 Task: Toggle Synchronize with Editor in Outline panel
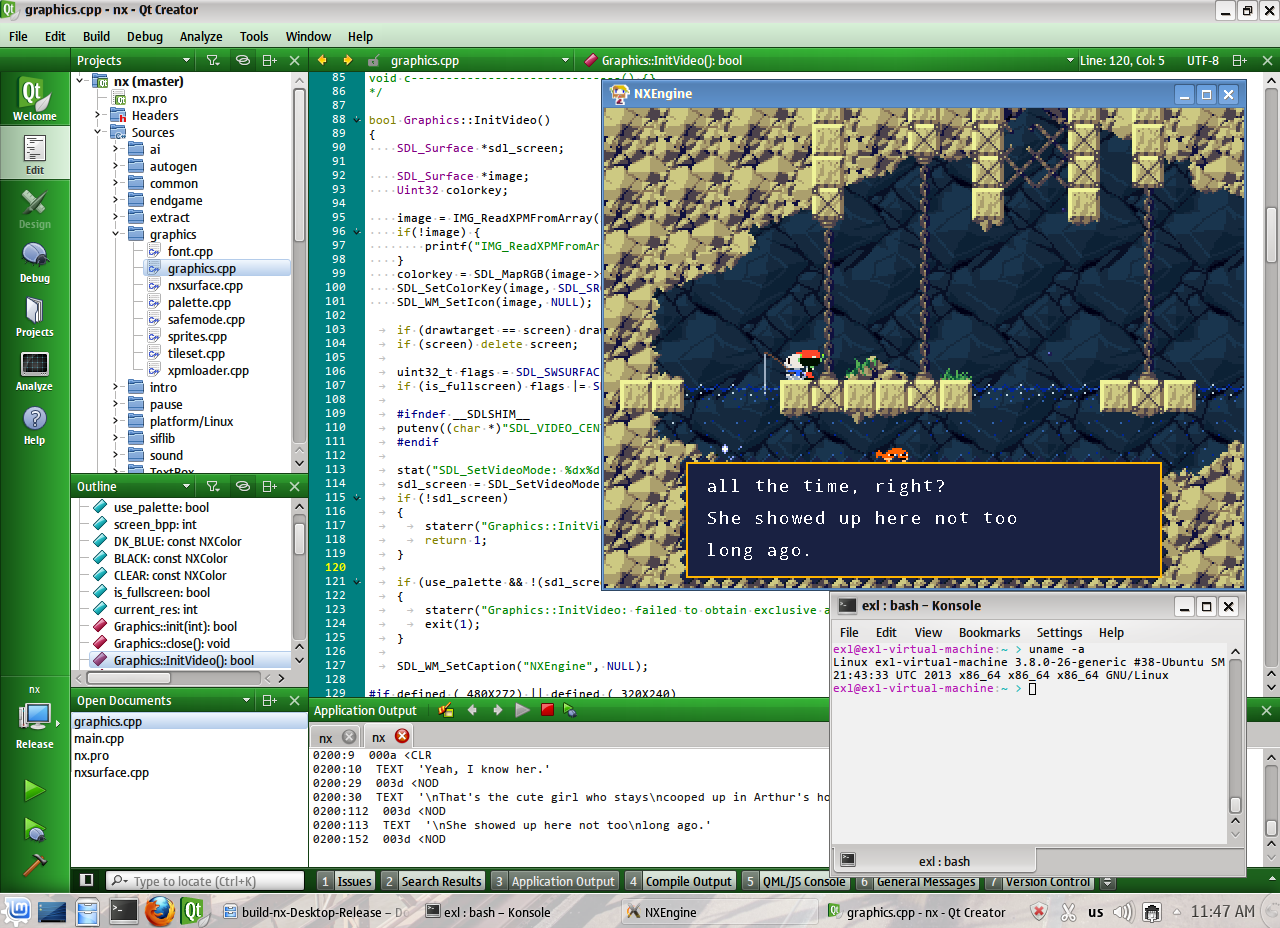pos(242,487)
